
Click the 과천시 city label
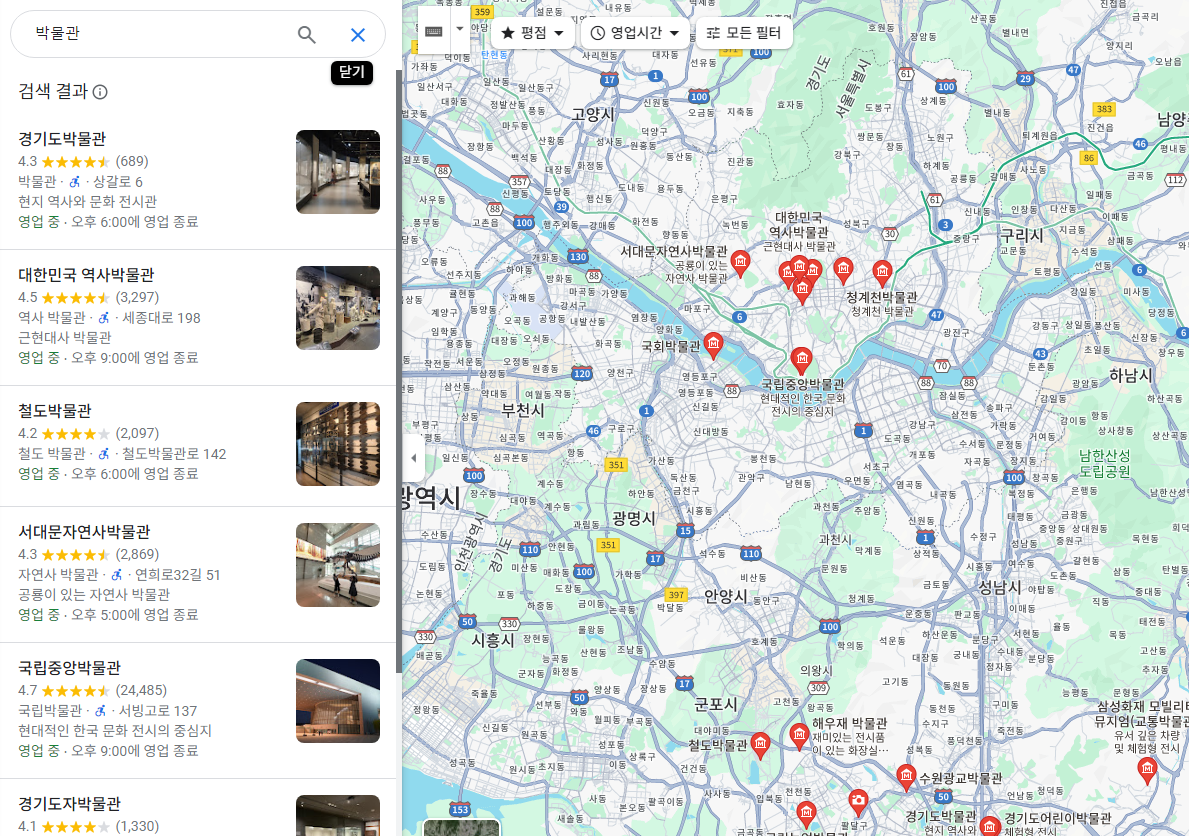[x=834, y=539]
